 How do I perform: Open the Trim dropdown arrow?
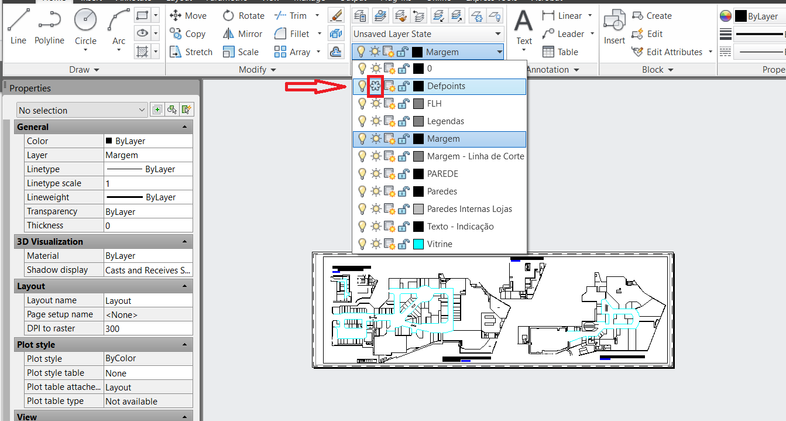click(x=317, y=16)
